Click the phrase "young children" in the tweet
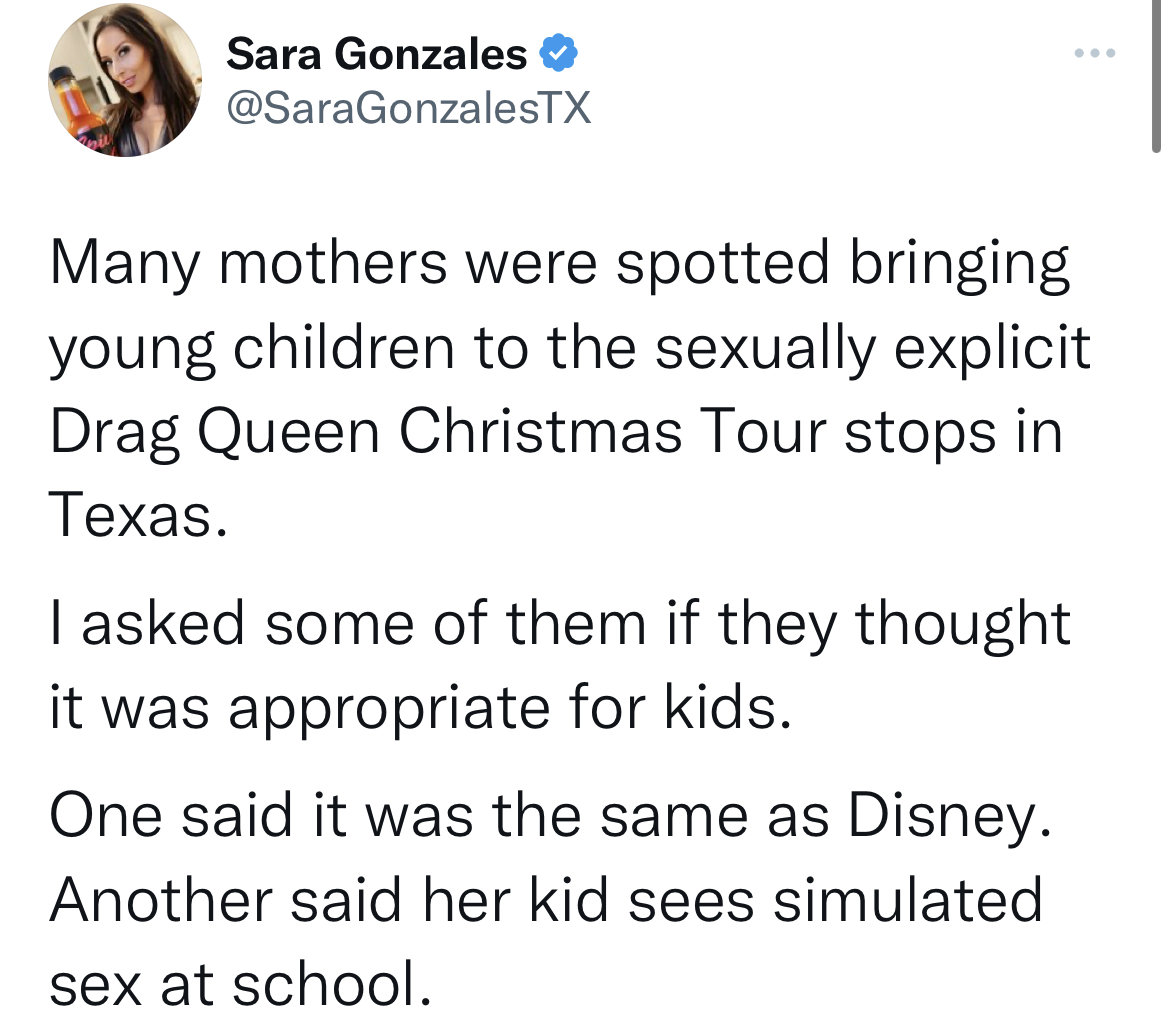 pyautogui.click(x=252, y=348)
